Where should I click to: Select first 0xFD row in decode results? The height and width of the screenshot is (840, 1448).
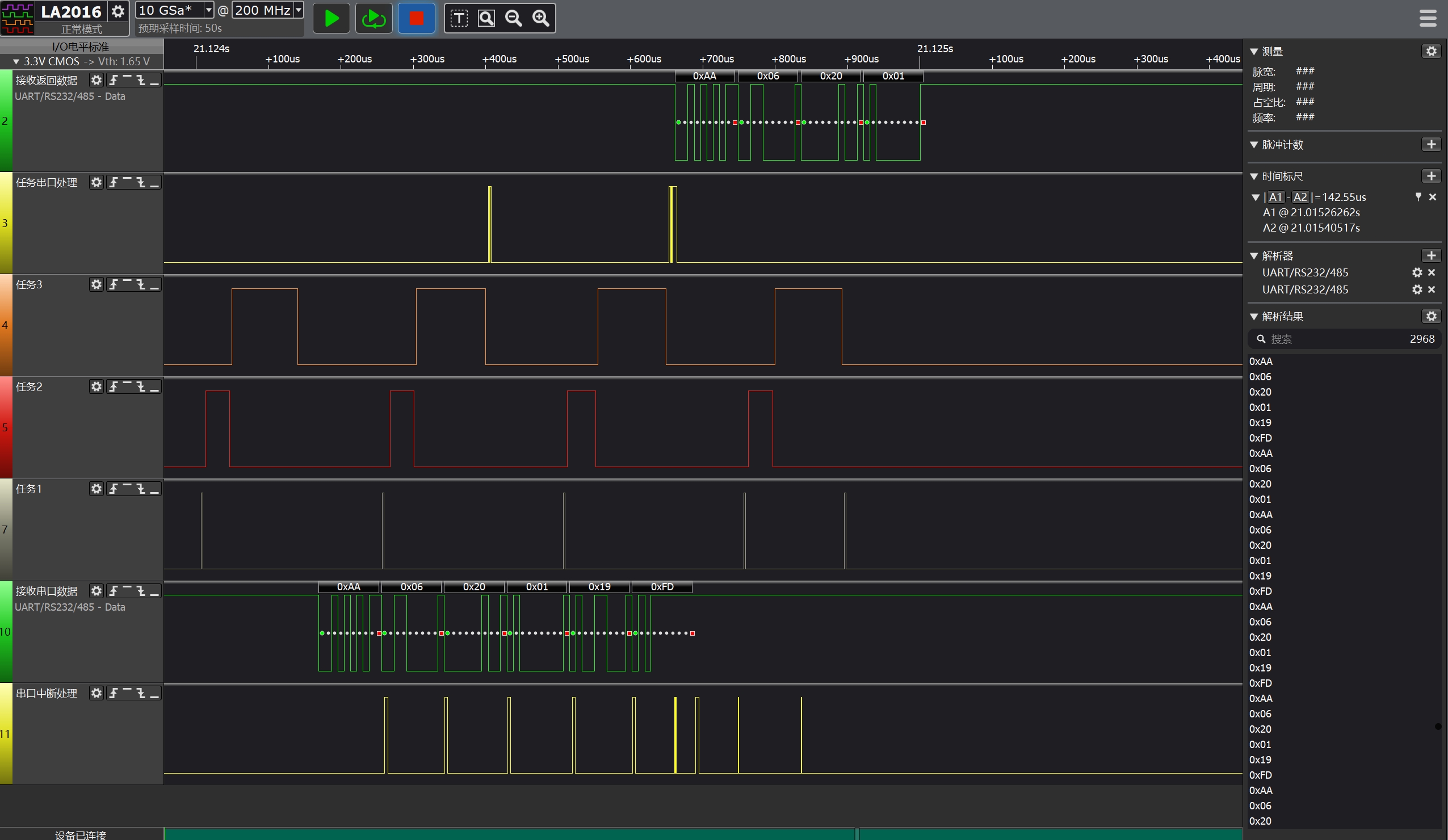coord(1261,438)
